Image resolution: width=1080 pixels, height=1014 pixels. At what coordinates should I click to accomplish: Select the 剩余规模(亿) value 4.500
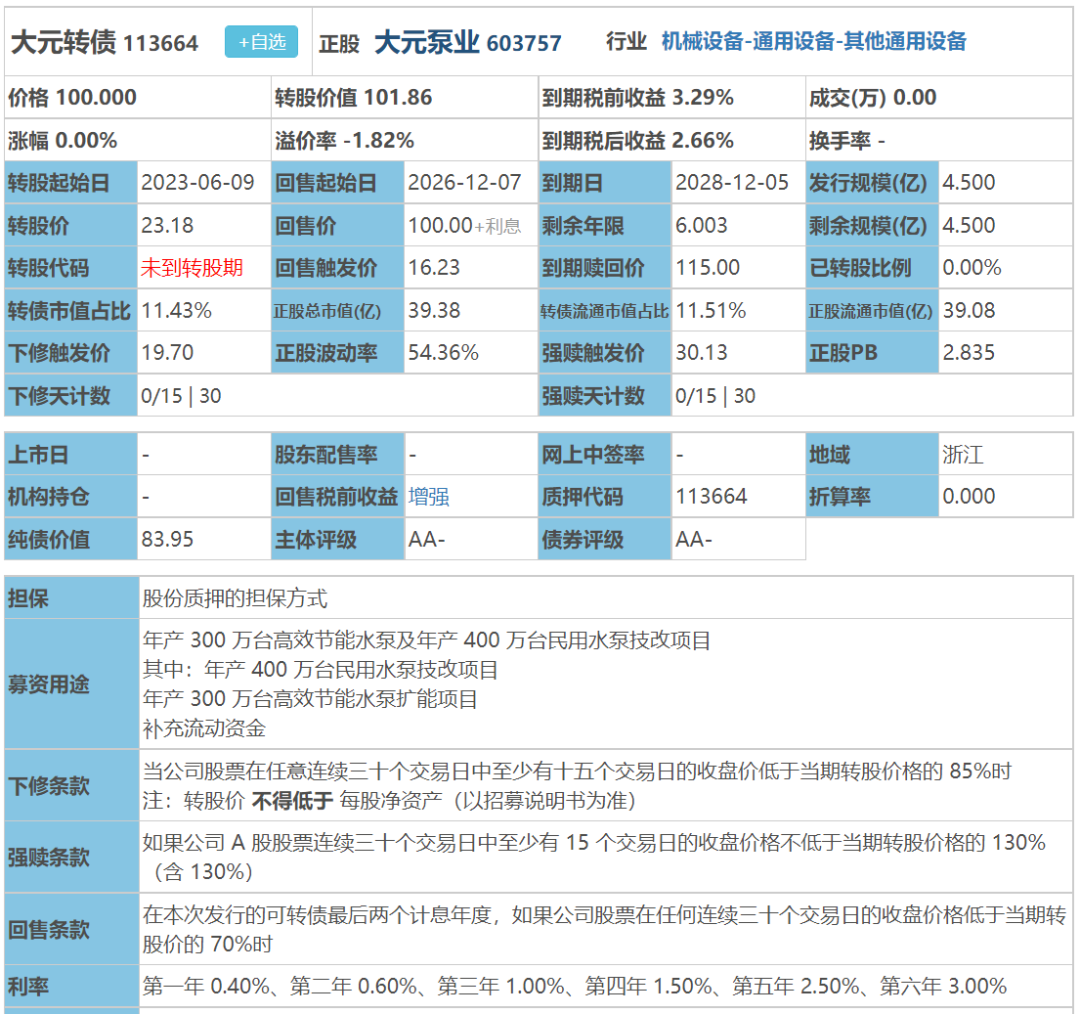(969, 225)
